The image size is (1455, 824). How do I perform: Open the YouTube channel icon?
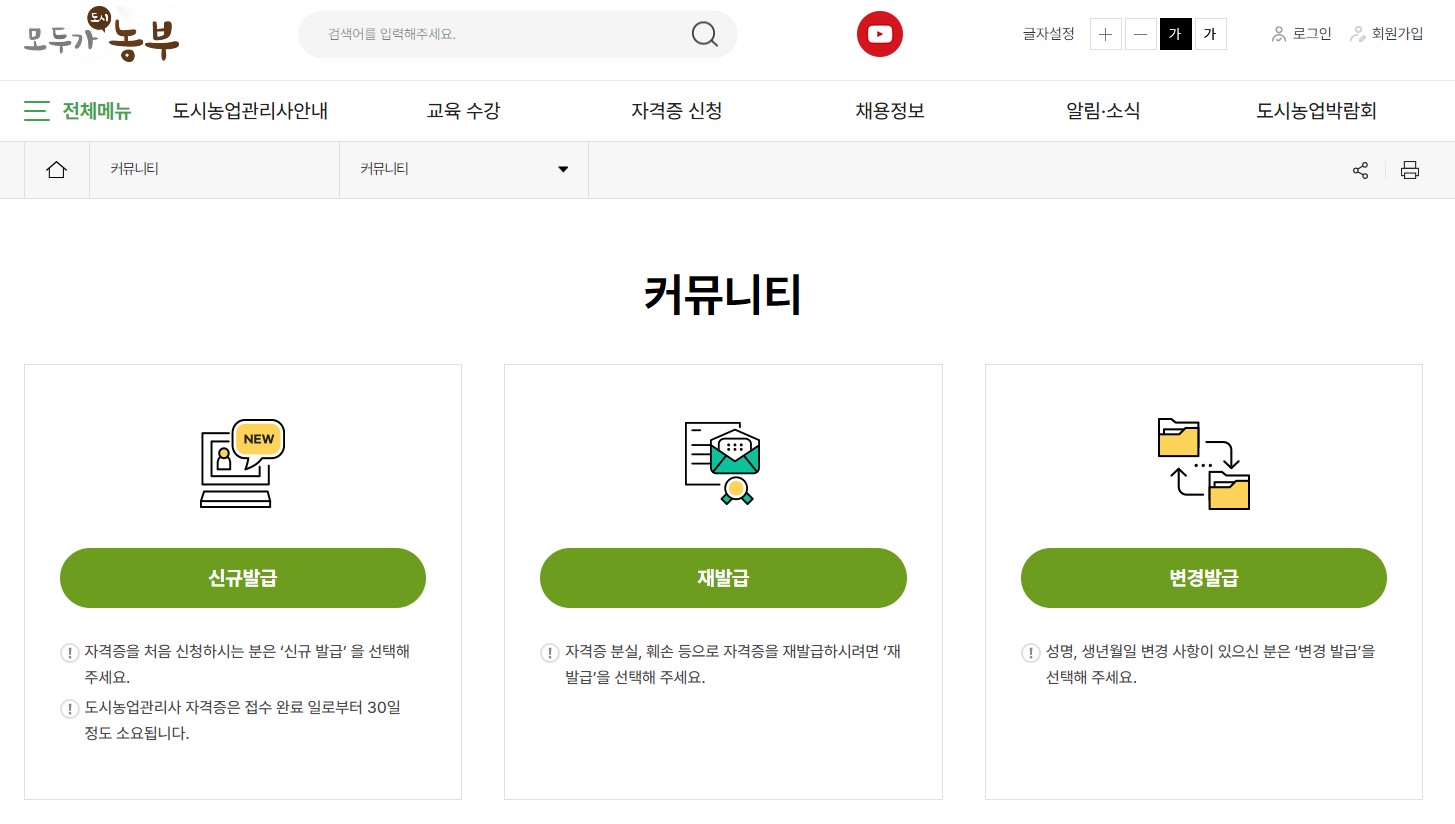878,33
